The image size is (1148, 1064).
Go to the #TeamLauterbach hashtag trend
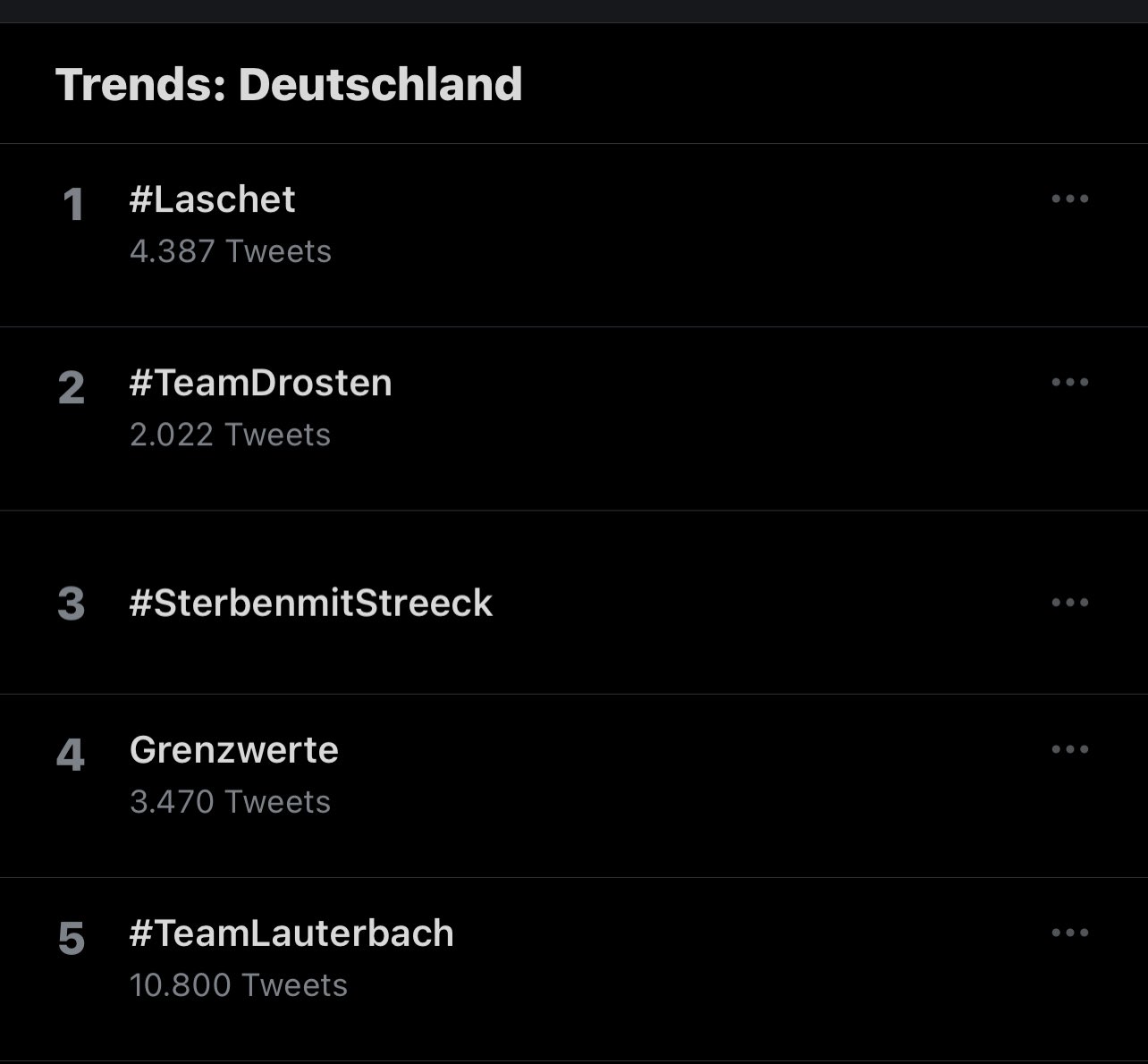(x=291, y=933)
